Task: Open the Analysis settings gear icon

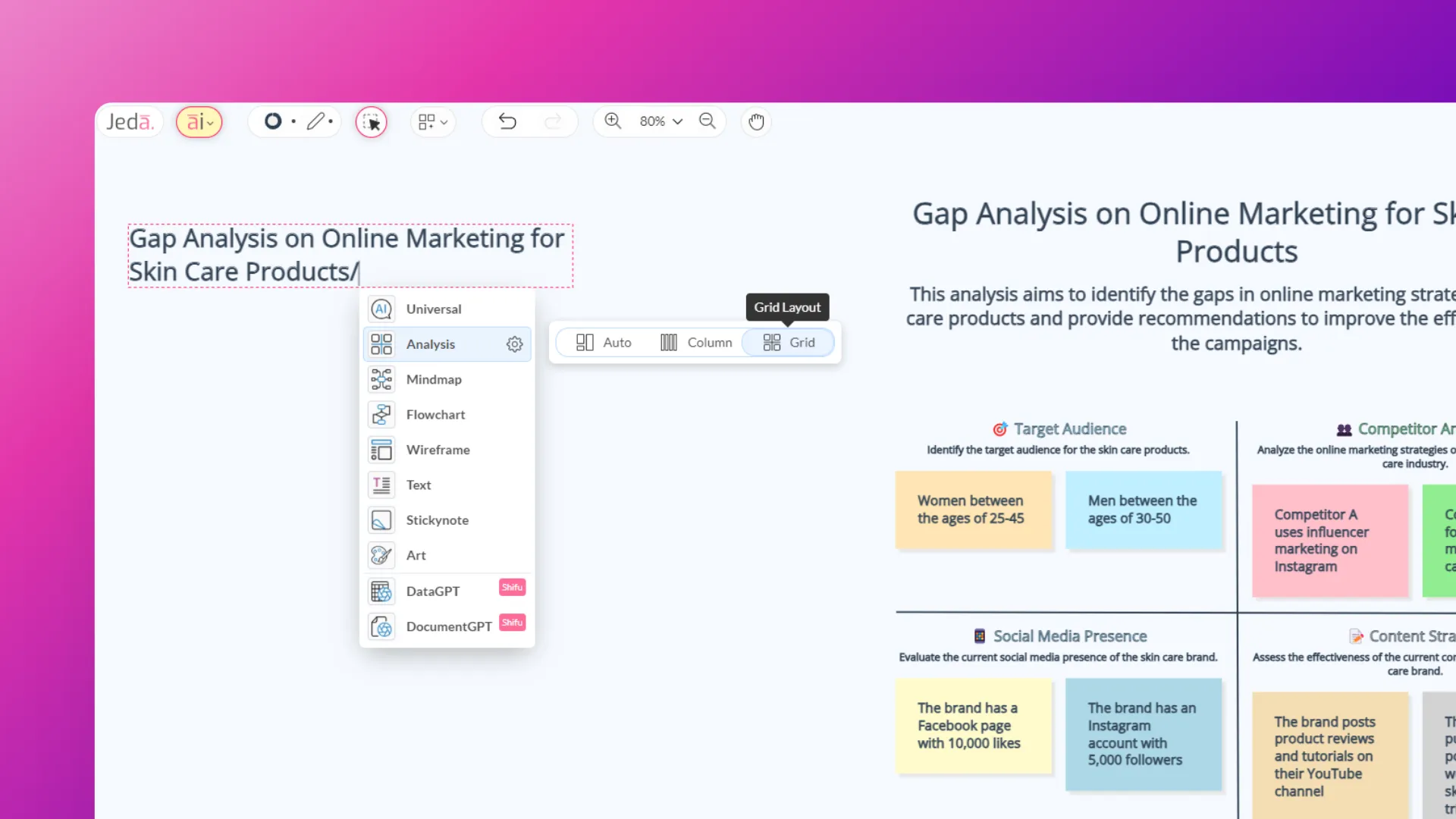Action: [x=514, y=344]
